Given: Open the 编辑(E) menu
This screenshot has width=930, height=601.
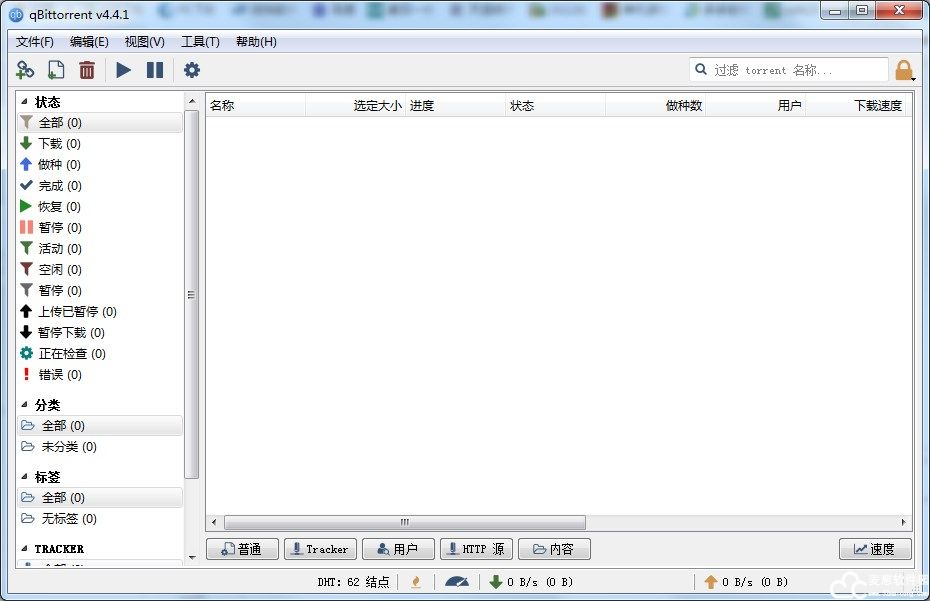Looking at the screenshot, I should (89, 42).
